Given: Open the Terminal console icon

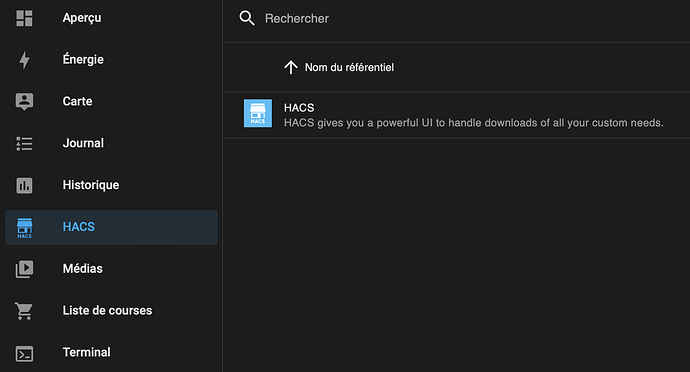Looking at the screenshot, I should (24, 354).
